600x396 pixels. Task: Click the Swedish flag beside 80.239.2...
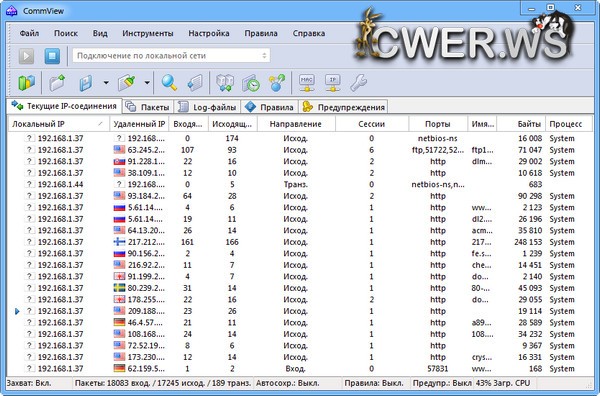[x=119, y=288]
